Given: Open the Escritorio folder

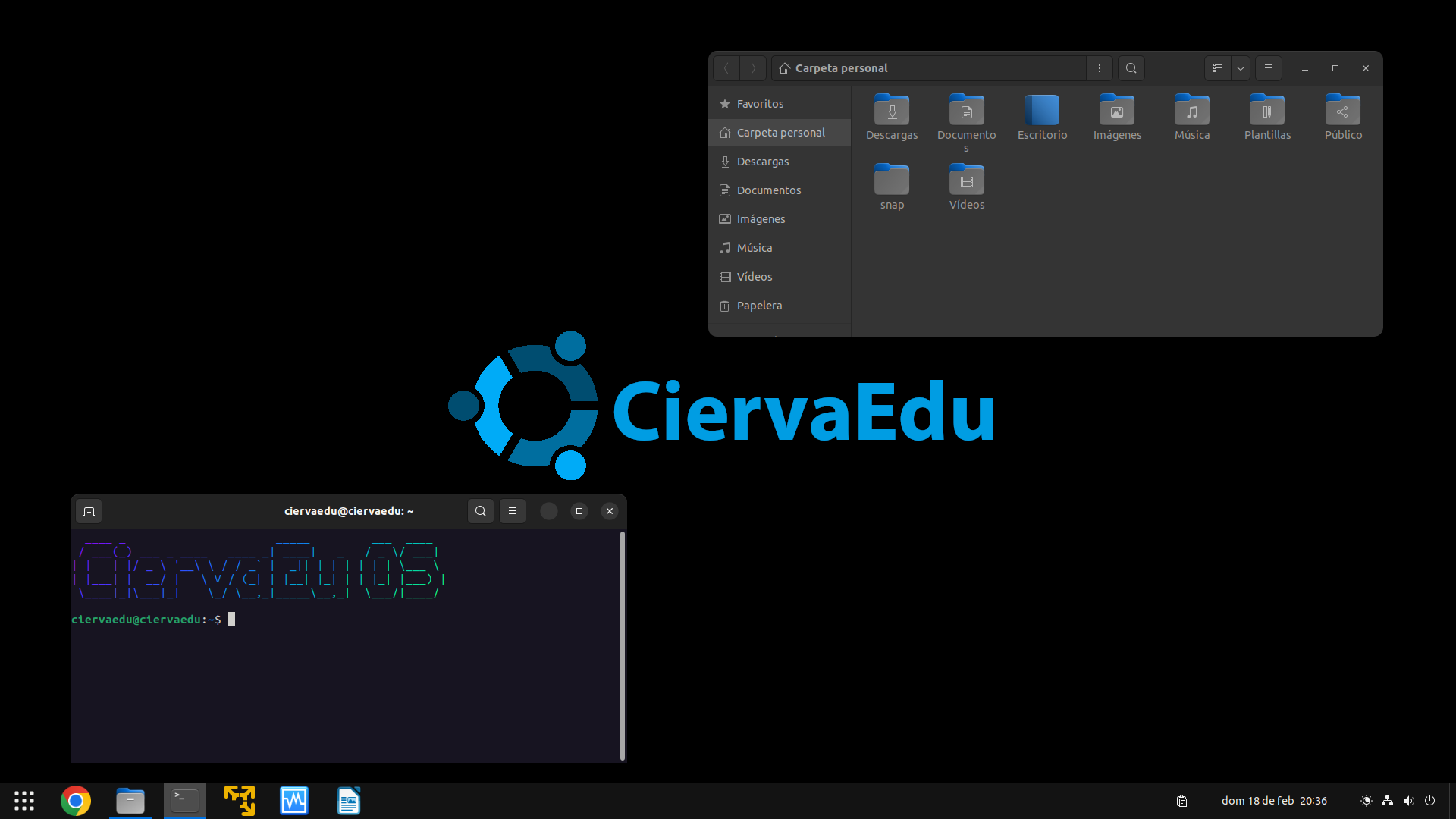Looking at the screenshot, I should [x=1042, y=118].
